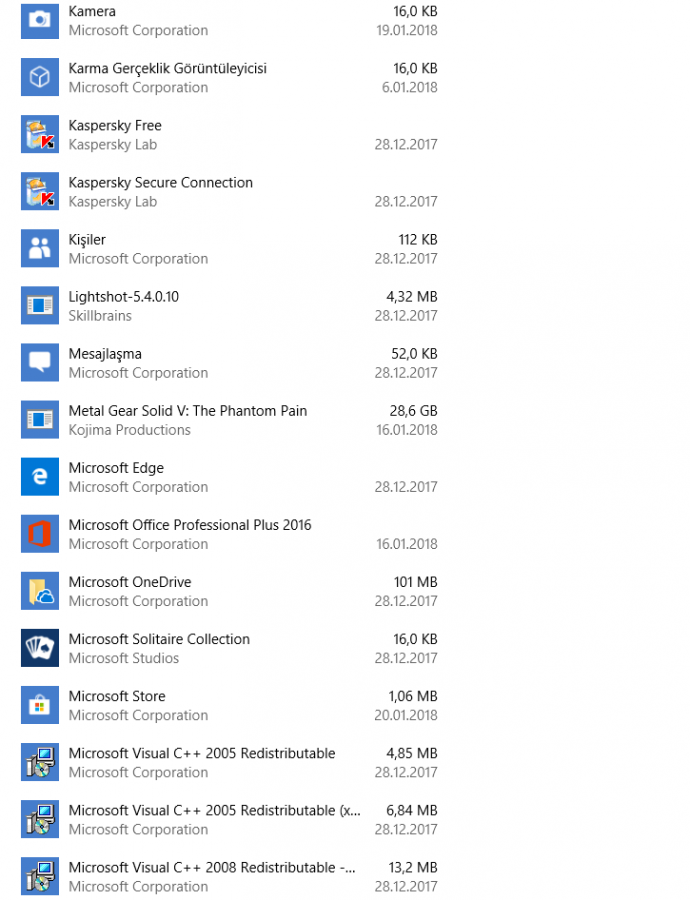Click the 4,32 MB size of Lightshot

(x=412, y=297)
